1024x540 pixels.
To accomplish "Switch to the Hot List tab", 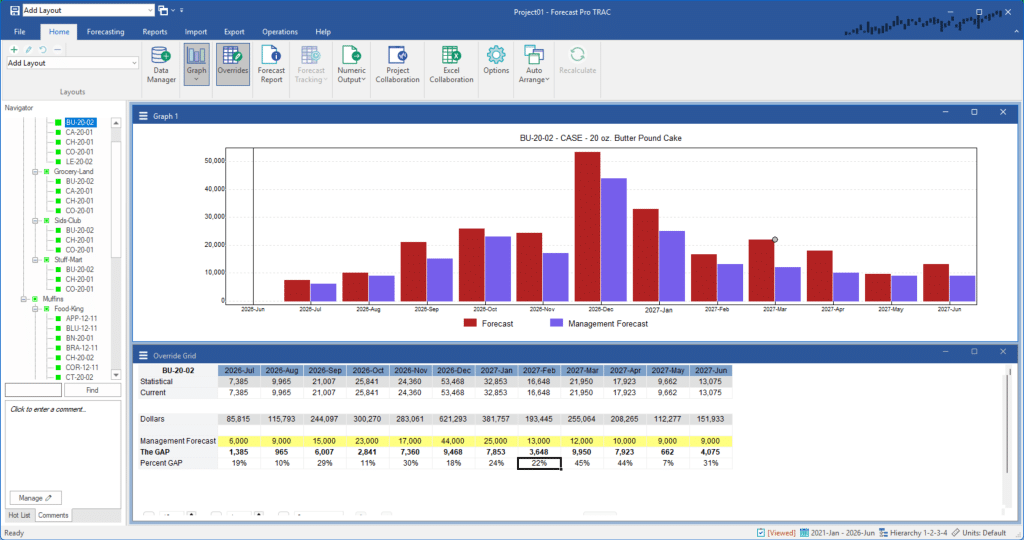I will (x=19, y=514).
